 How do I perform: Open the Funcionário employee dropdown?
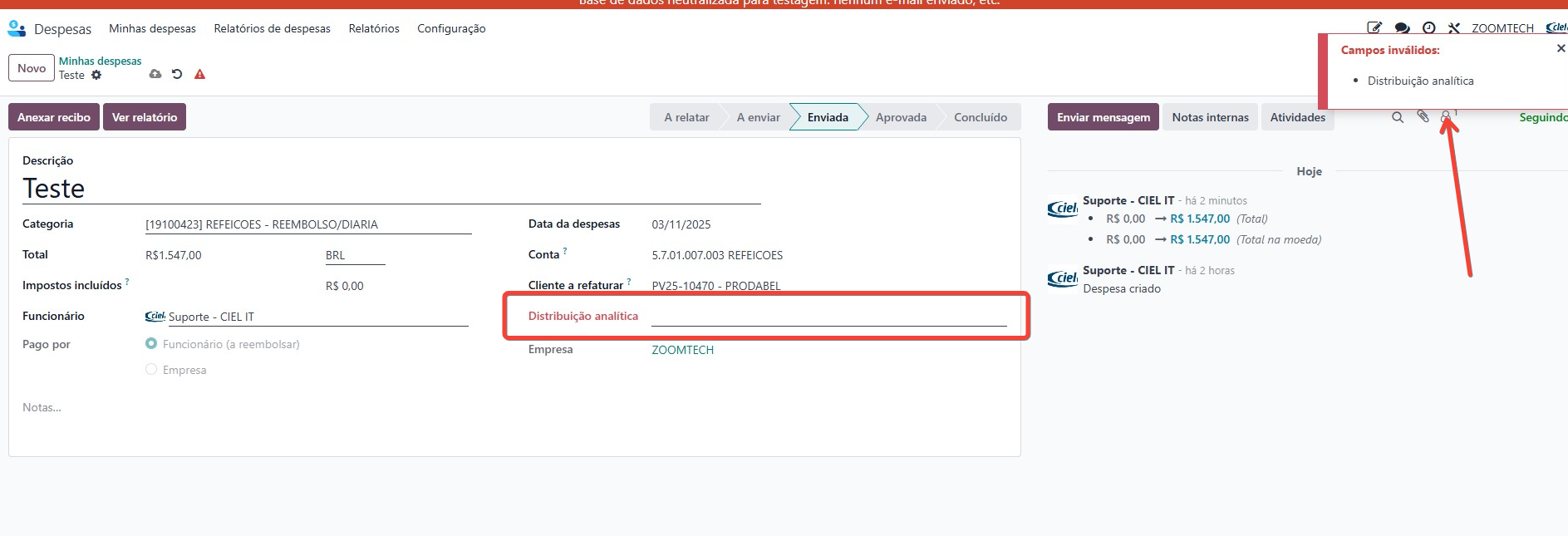[316, 317]
